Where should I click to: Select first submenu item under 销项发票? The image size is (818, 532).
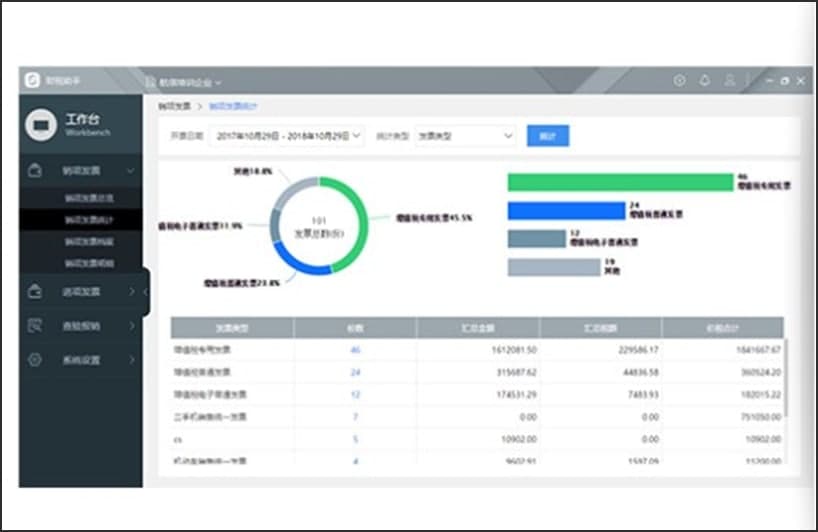89,198
